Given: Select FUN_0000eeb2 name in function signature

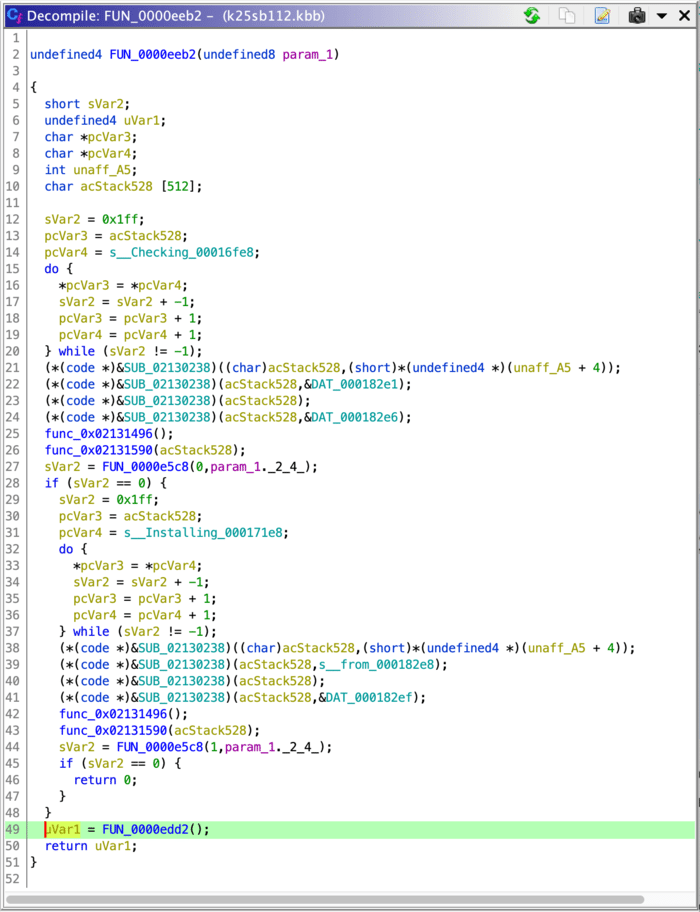Looking at the screenshot, I should click(153, 54).
